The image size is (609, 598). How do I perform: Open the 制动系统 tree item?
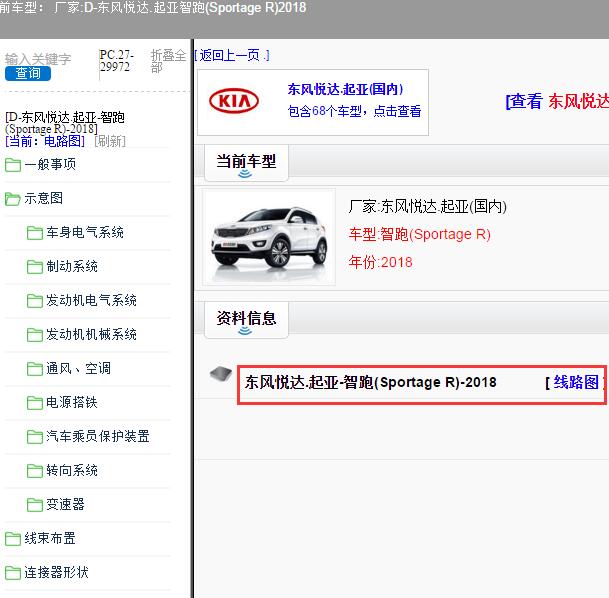click(x=72, y=266)
